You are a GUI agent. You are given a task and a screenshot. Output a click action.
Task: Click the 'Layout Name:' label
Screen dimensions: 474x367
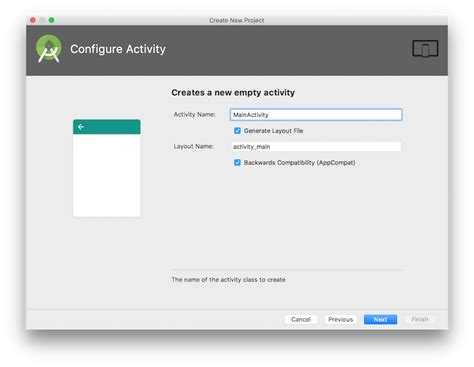tap(193, 146)
